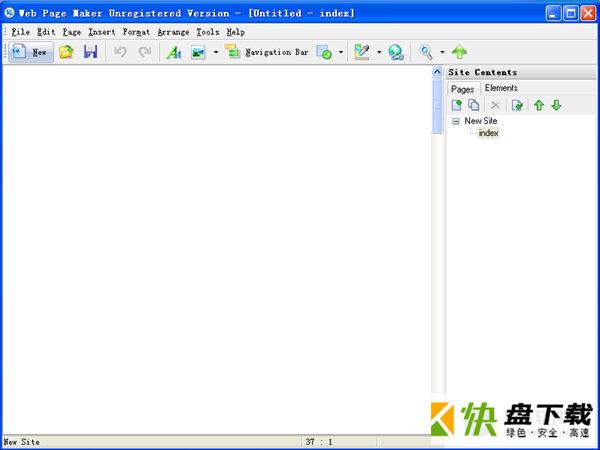The height and width of the screenshot is (450, 600).
Task: Open the dropdown arrow next to the image icon
Action: (x=216, y=52)
